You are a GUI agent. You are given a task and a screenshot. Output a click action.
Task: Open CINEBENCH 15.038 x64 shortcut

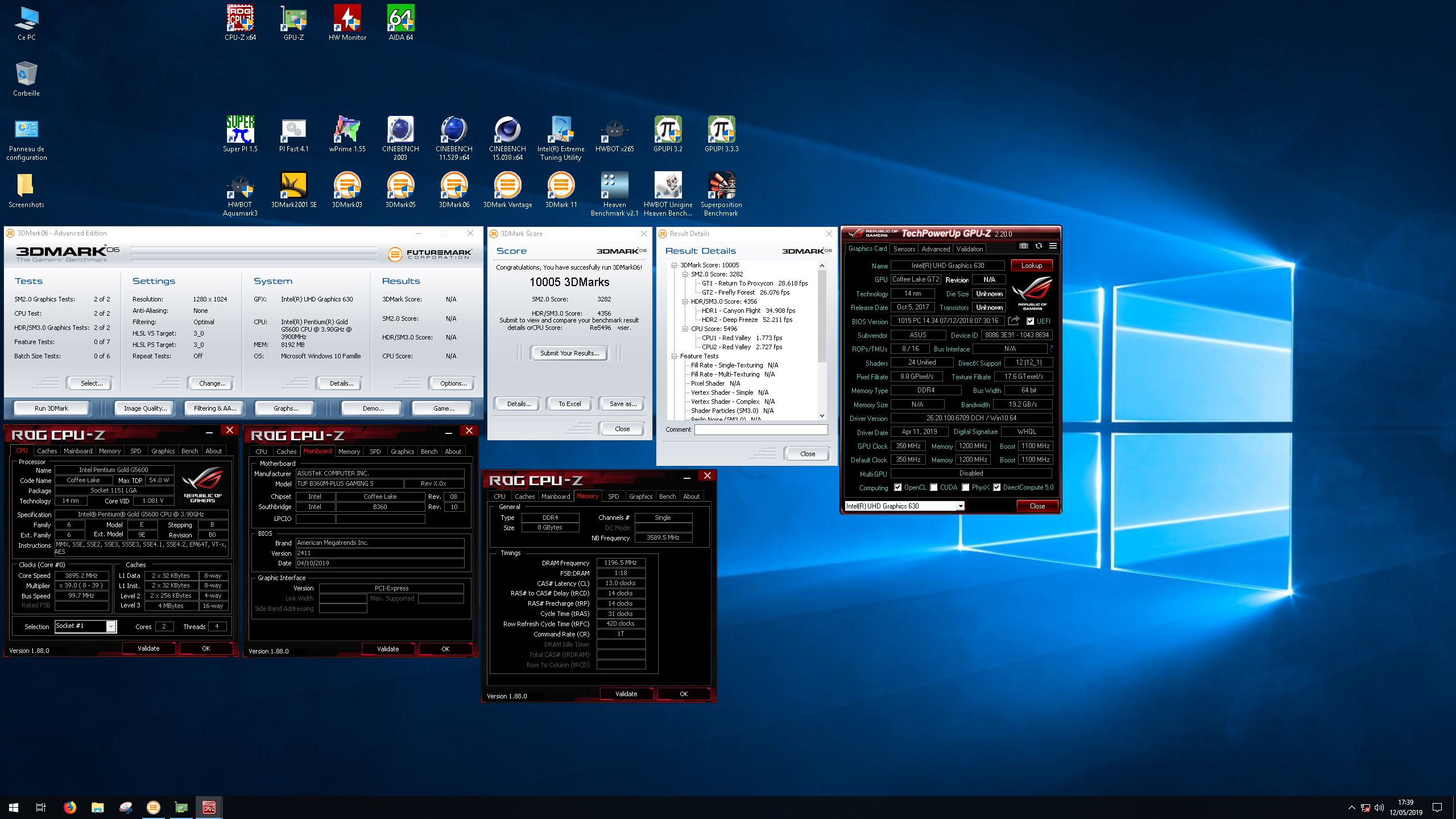507,138
